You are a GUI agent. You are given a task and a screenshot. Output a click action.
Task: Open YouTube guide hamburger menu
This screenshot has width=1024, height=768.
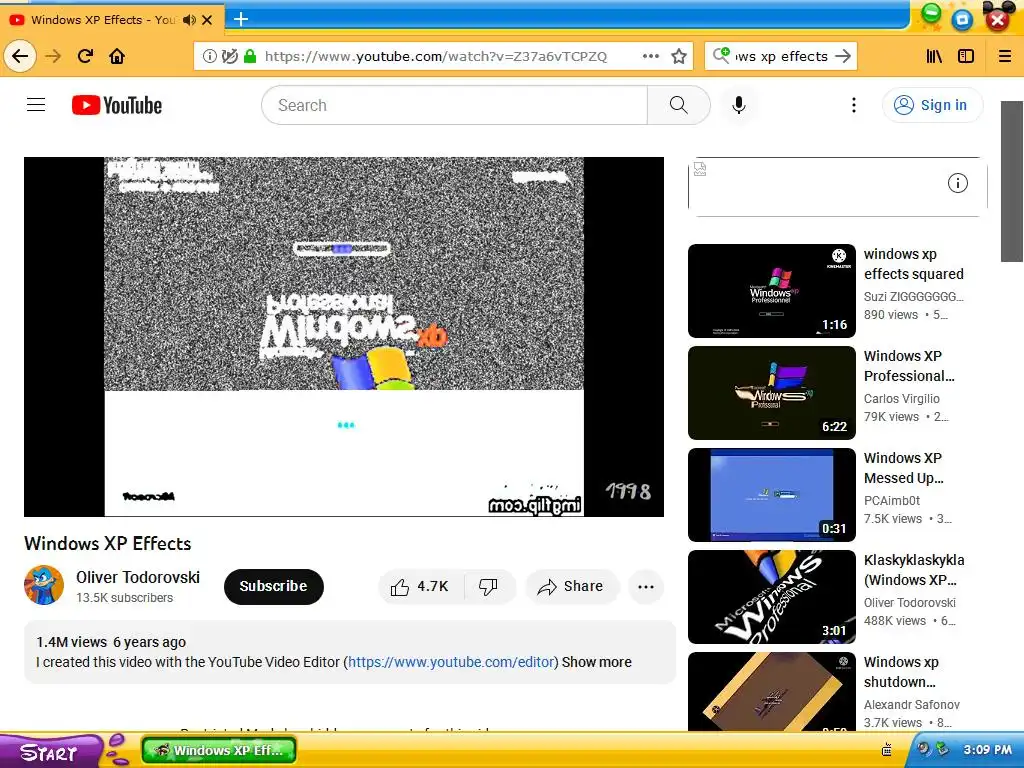point(36,104)
